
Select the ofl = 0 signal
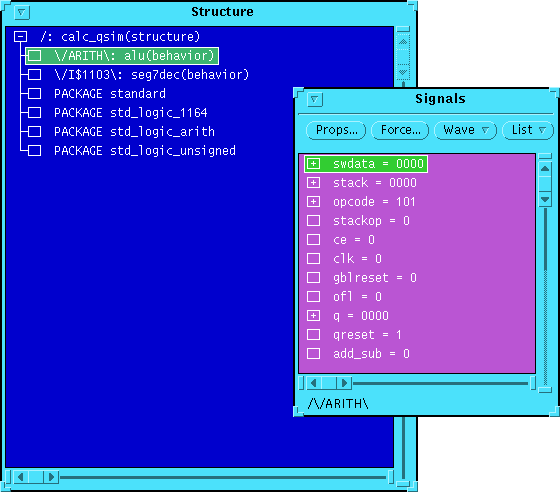357,296
